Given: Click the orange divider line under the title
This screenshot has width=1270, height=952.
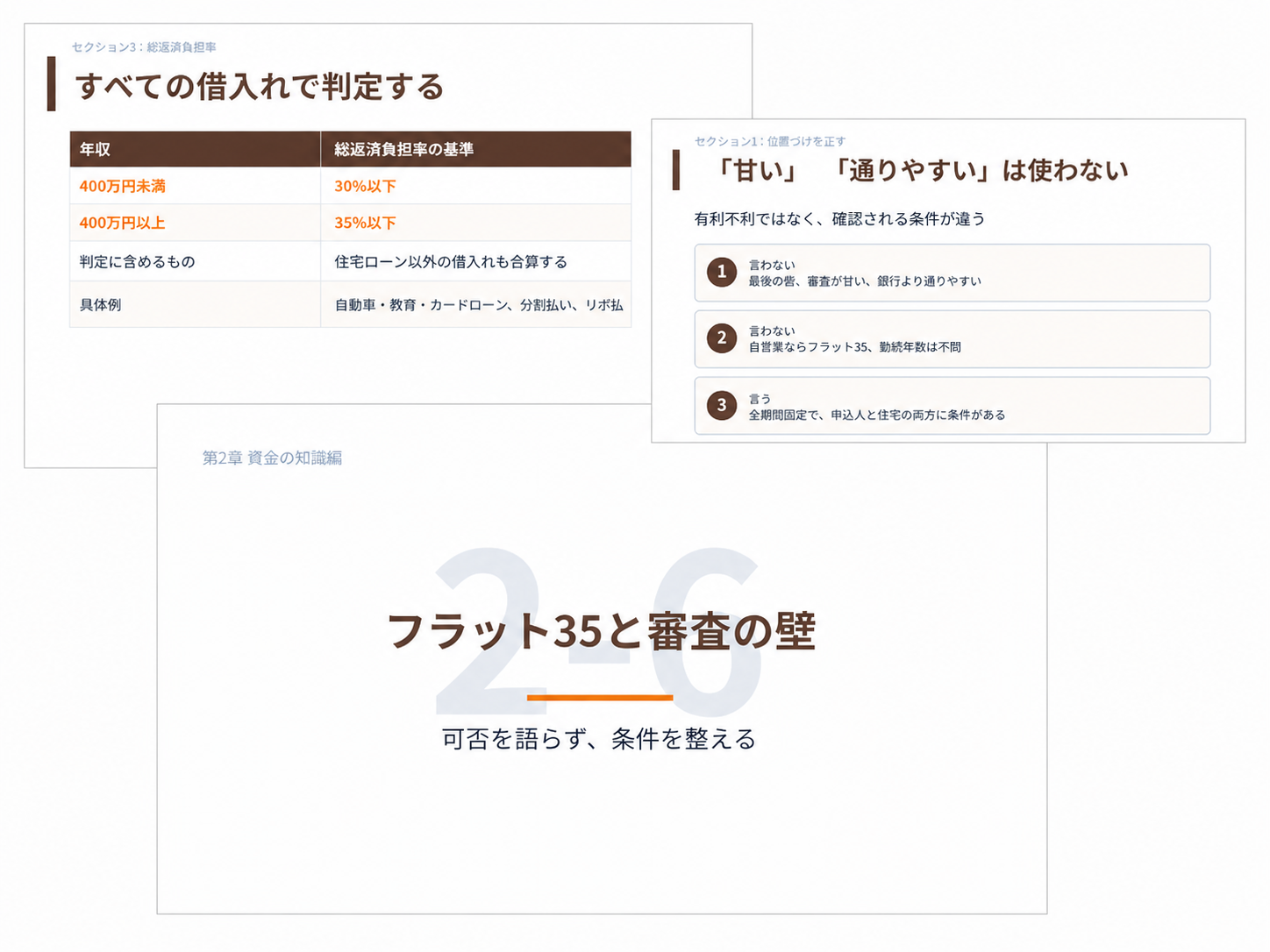Looking at the screenshot, I should pos(600,698).
